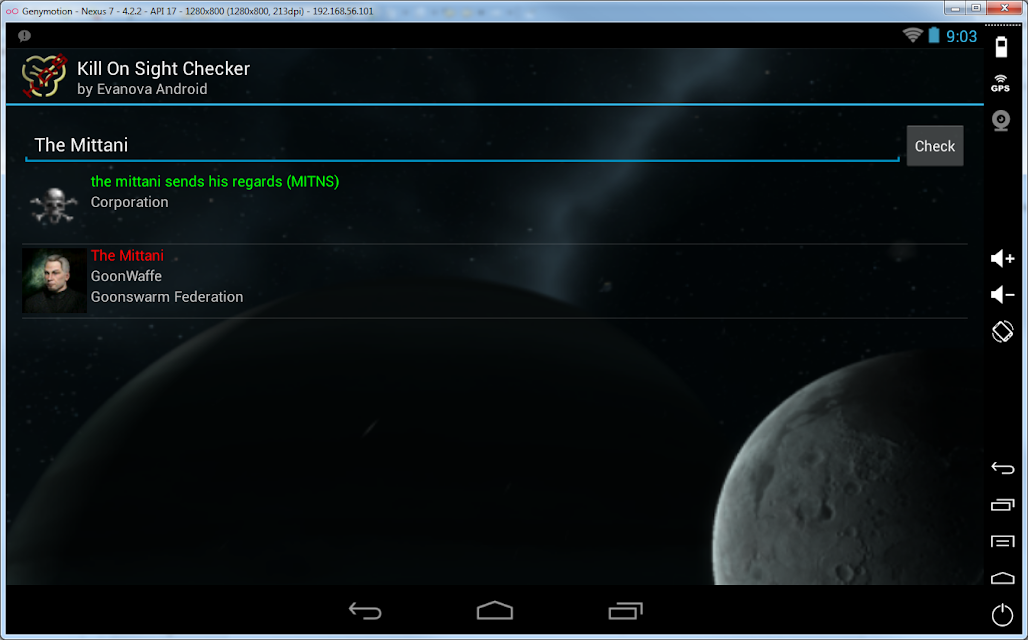The image size is (1028, 640).
Task: Focus the search field containing The Mittani
Action: 462,145
